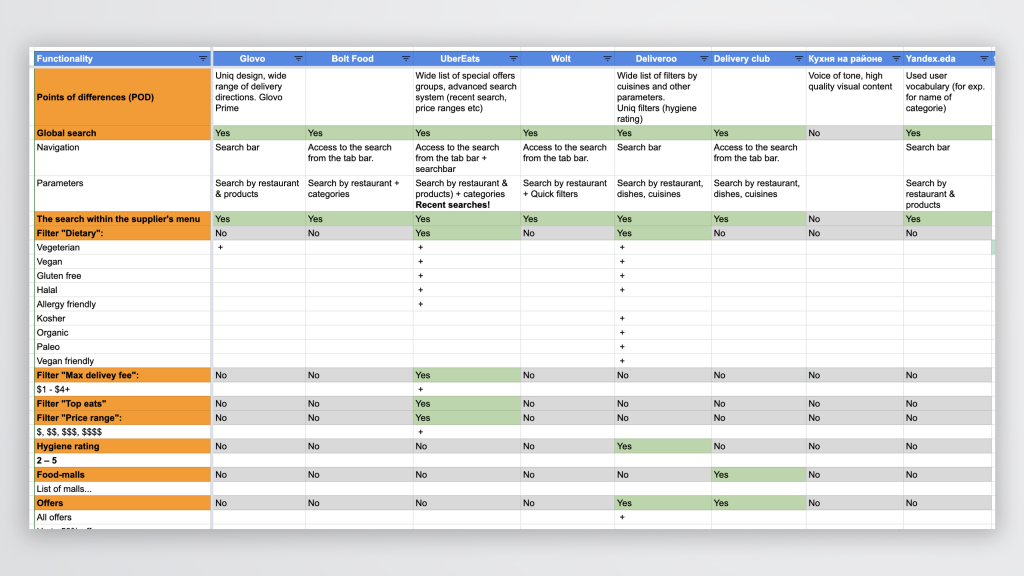Open filter dropdown on Deliveroo column

(704, 59)
